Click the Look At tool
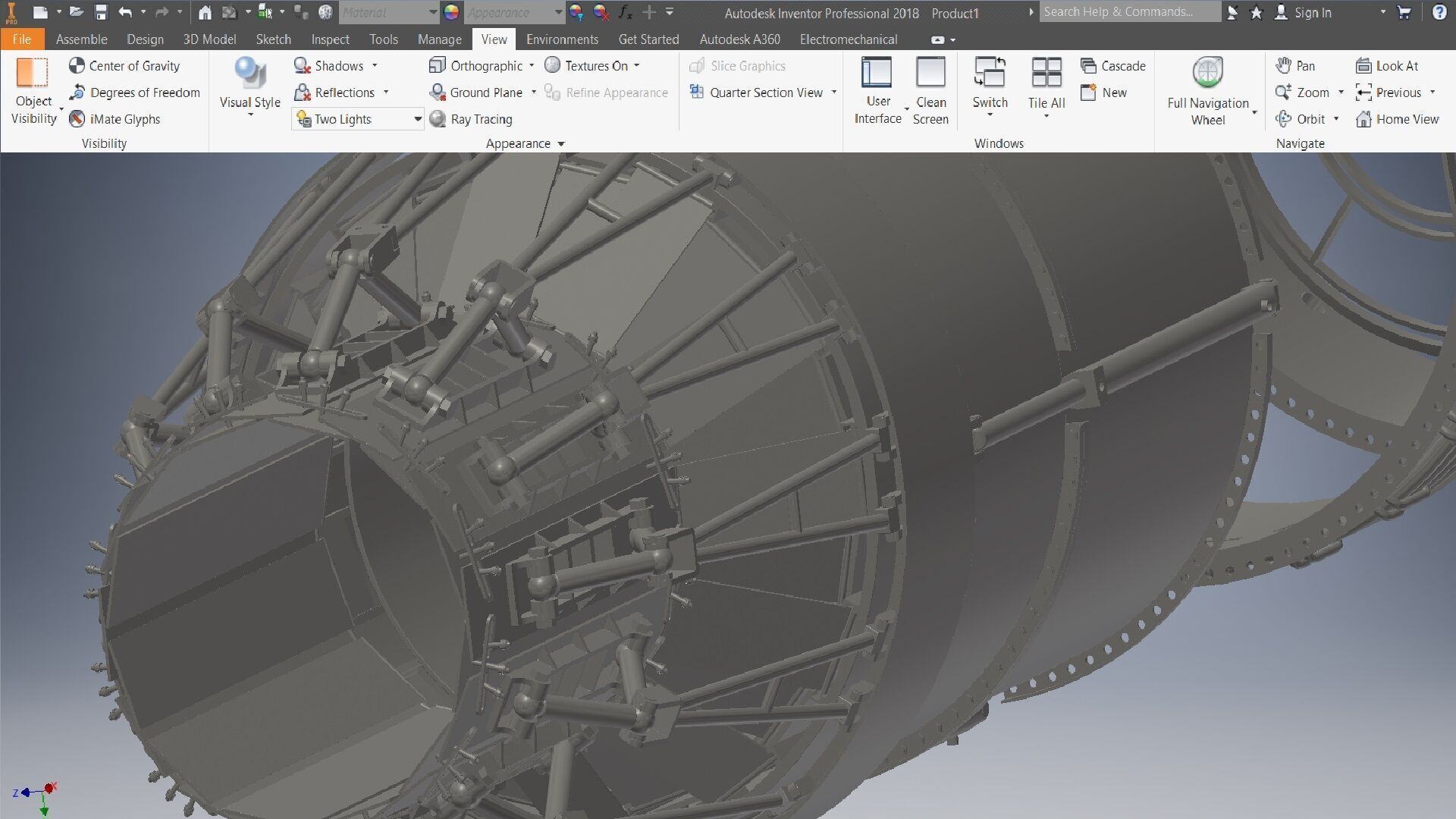The height and width of the screenshot is (819, 1456). click(1386, 66)
